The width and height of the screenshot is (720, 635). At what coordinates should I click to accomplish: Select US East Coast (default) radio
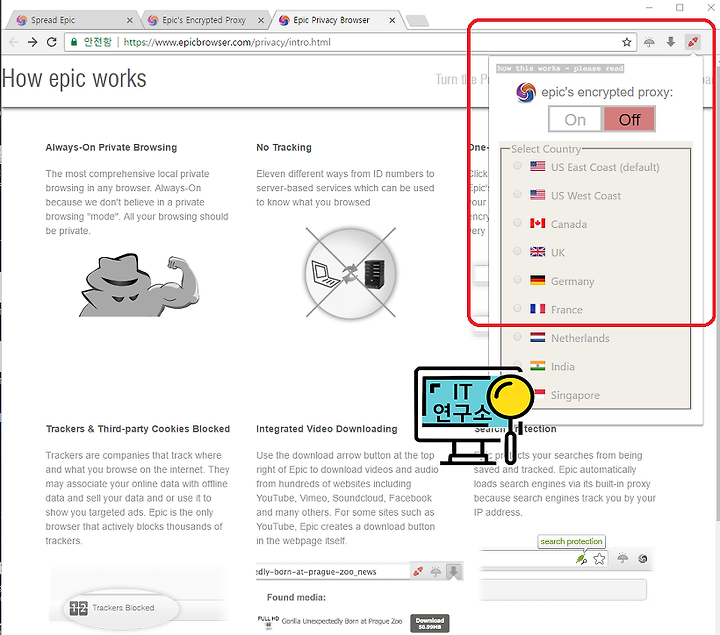coord(518,165)
